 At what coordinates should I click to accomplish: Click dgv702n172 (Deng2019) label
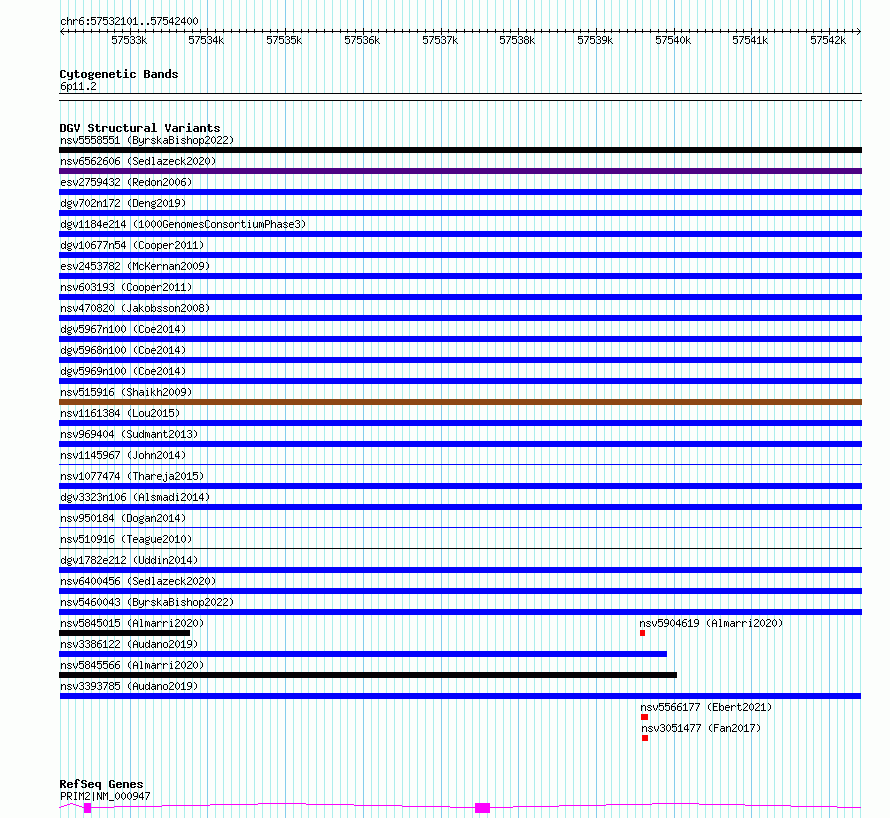(123, 203)
